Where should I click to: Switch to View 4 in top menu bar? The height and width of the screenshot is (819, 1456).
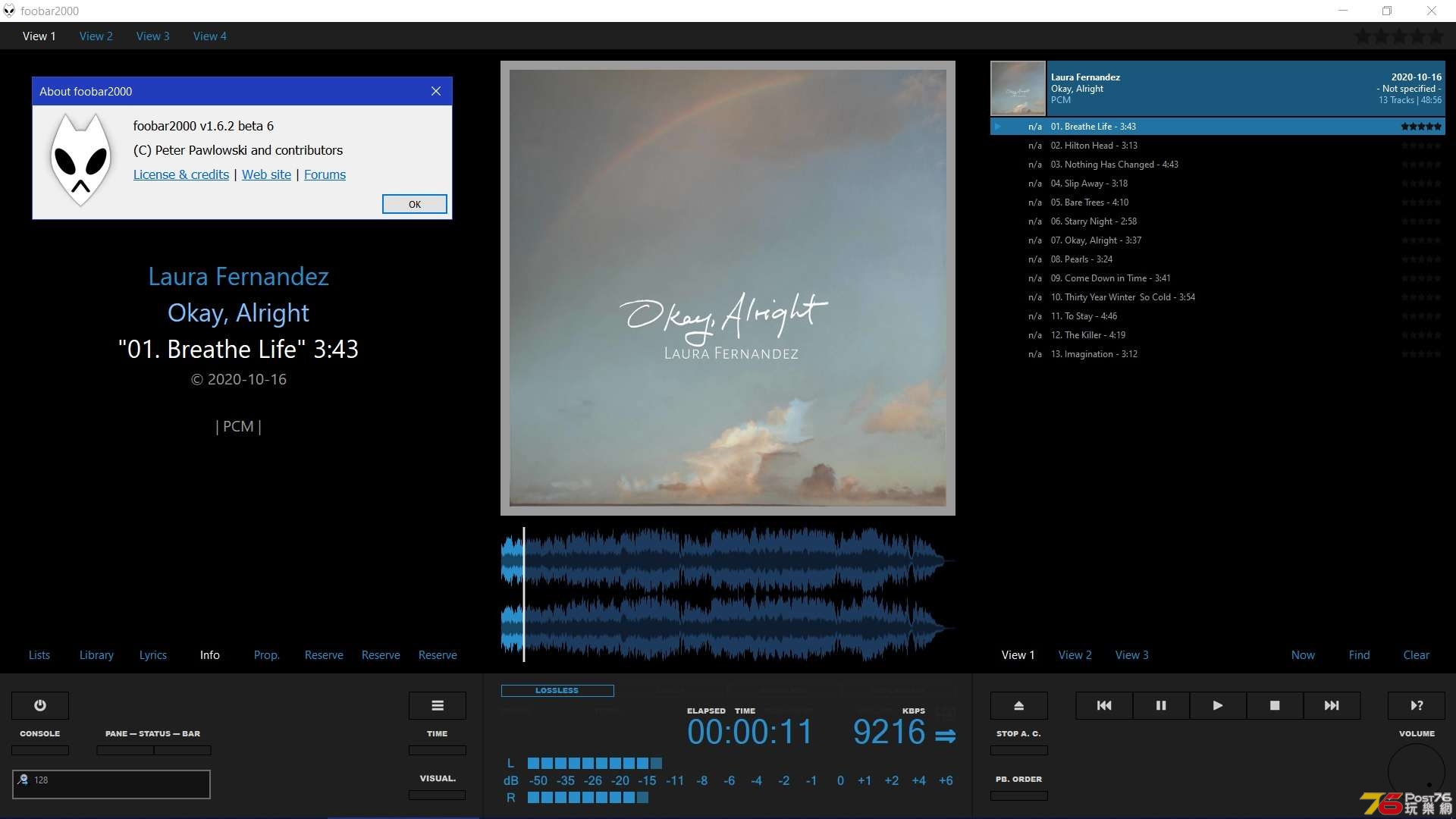(209, 36)
